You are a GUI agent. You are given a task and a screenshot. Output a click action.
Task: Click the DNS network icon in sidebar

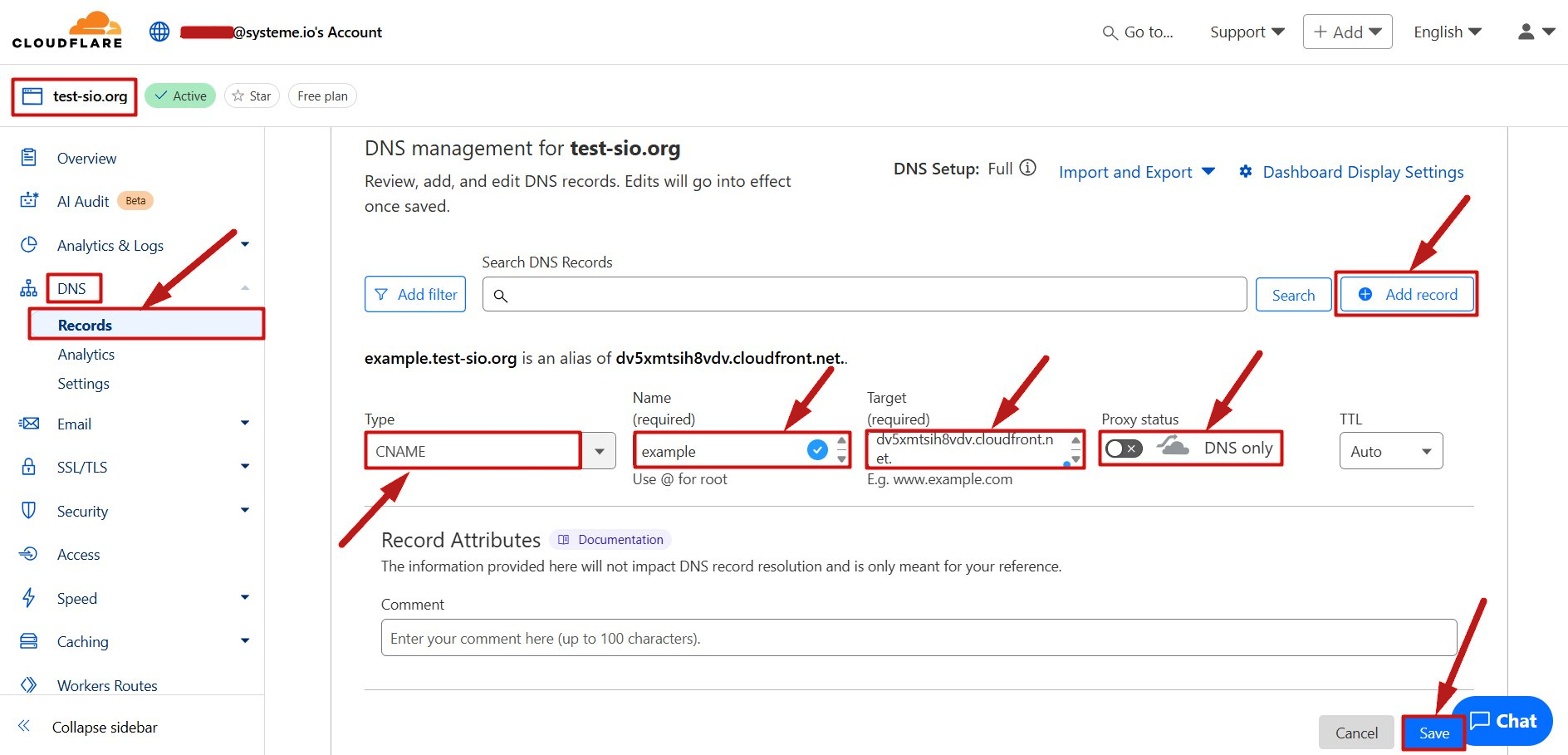(29, 288)
